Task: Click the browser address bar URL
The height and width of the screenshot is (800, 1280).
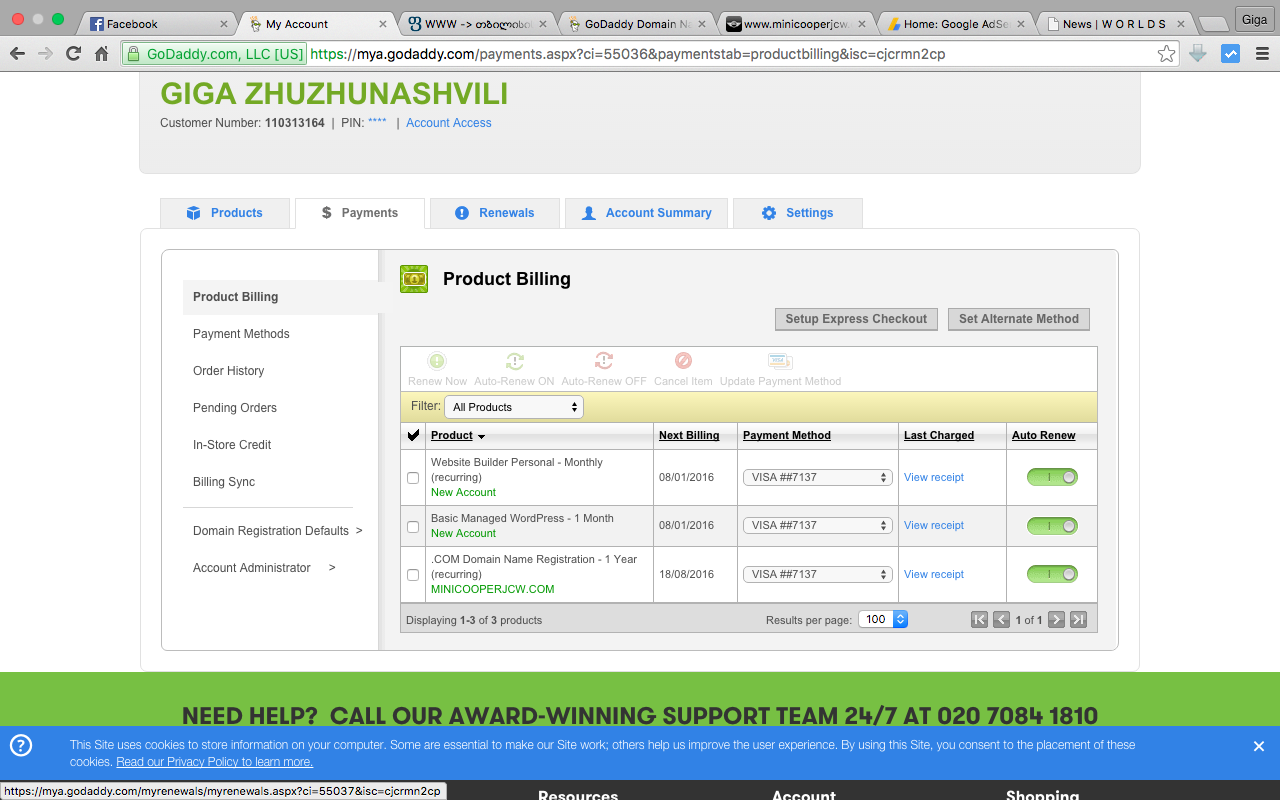Action: (x=628, y=54)
